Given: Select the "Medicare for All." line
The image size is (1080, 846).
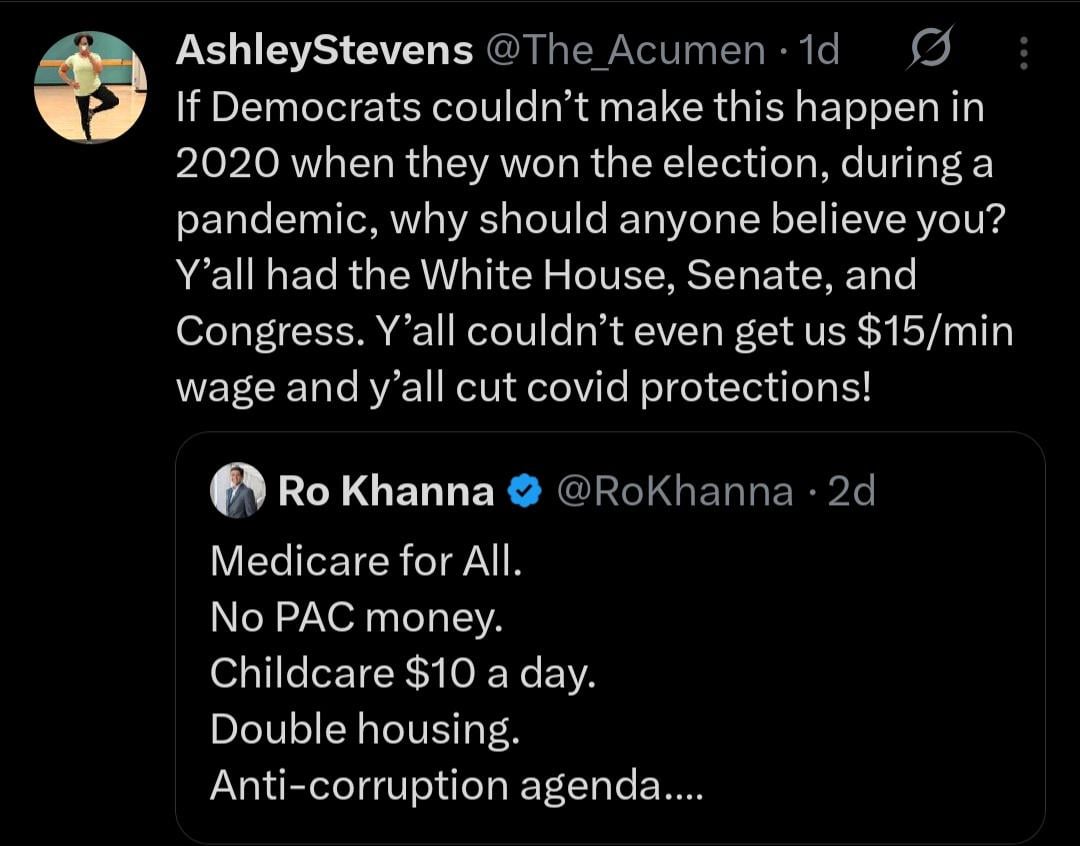Looking at the screenshot, I should 366,561.
